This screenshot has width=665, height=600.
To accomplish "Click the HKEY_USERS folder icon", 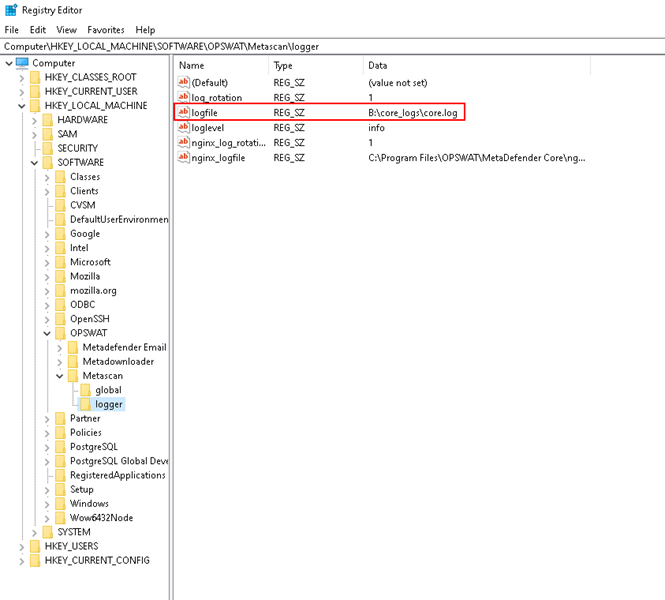I will (x=35, y=546).
